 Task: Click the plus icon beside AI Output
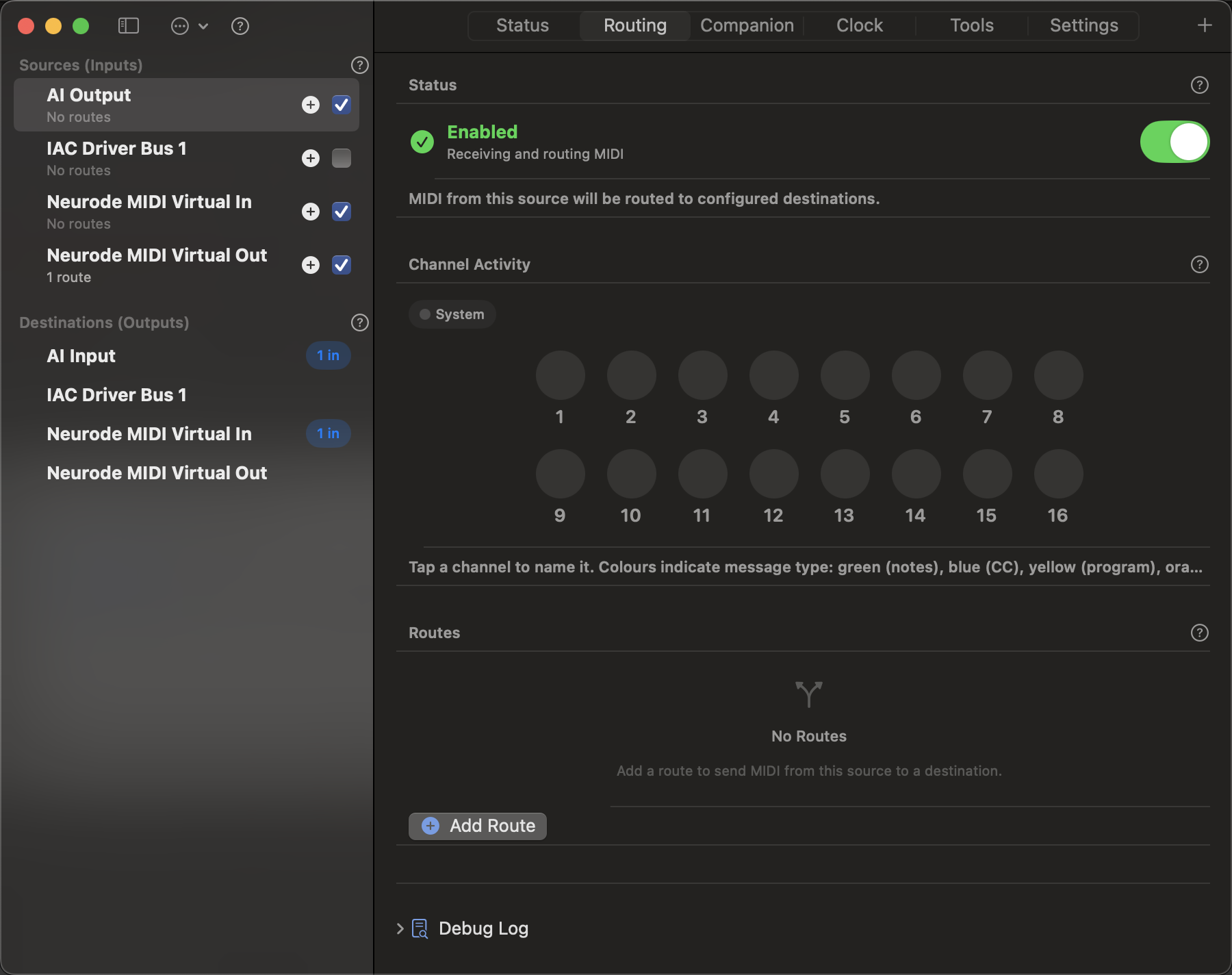click(x=311, y=105)
